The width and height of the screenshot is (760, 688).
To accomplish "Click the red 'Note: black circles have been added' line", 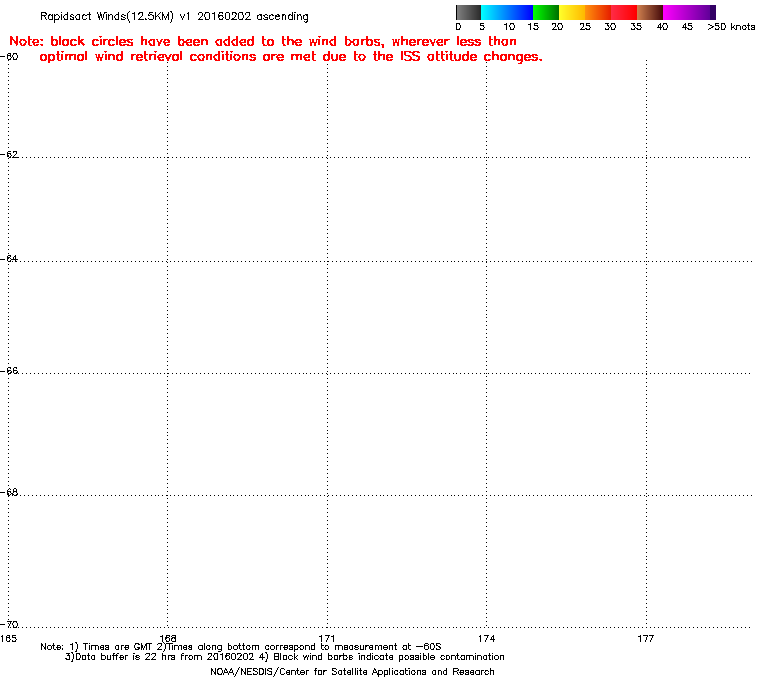I will [263, 41].
